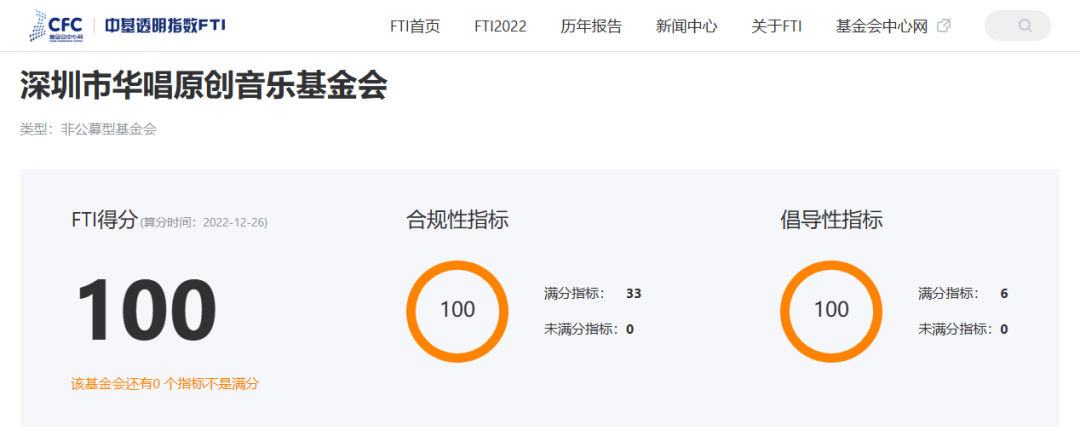This screenshot has width=1080, height=447.
Task: Click the title 深圳市华唱原创音乐基金会
Action: (x=204, y=86)
